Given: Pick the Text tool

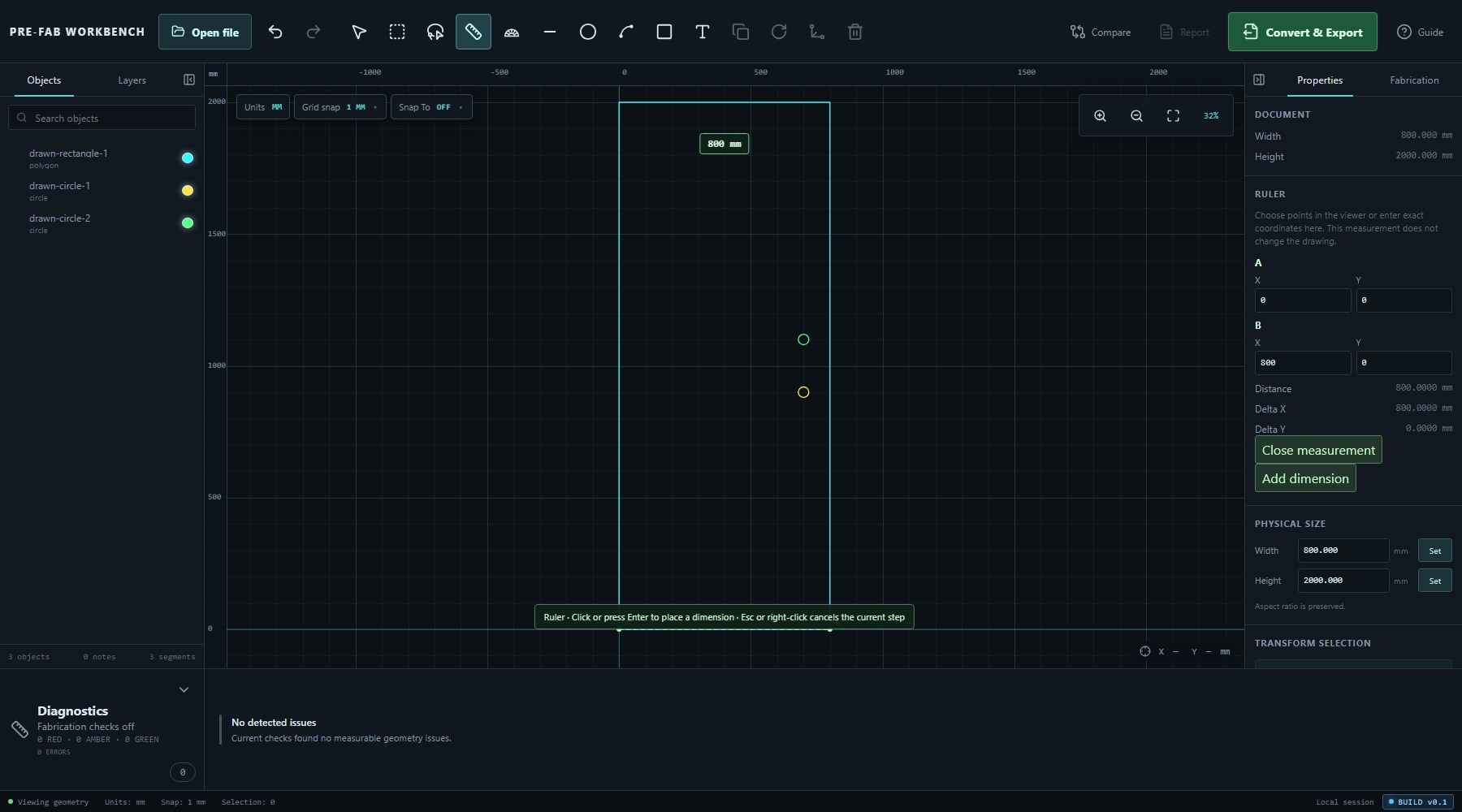Looking at the screenshot, I should 703,32.
